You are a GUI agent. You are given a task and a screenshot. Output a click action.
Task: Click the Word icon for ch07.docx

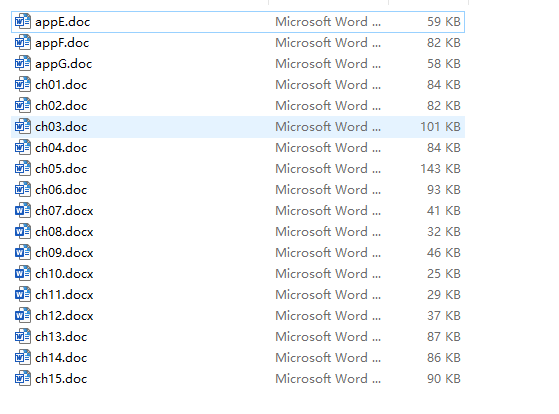(22, 211)
